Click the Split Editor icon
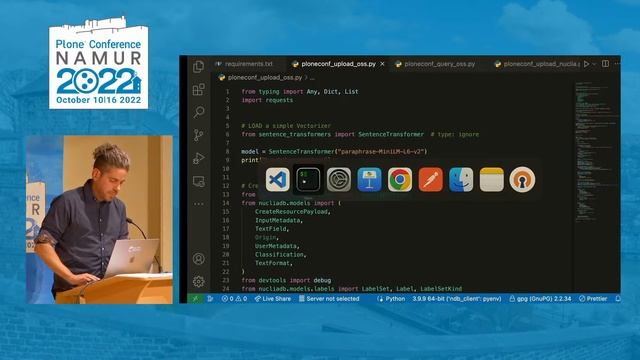Viewport: 640px width, 360px height. point(606,64)
